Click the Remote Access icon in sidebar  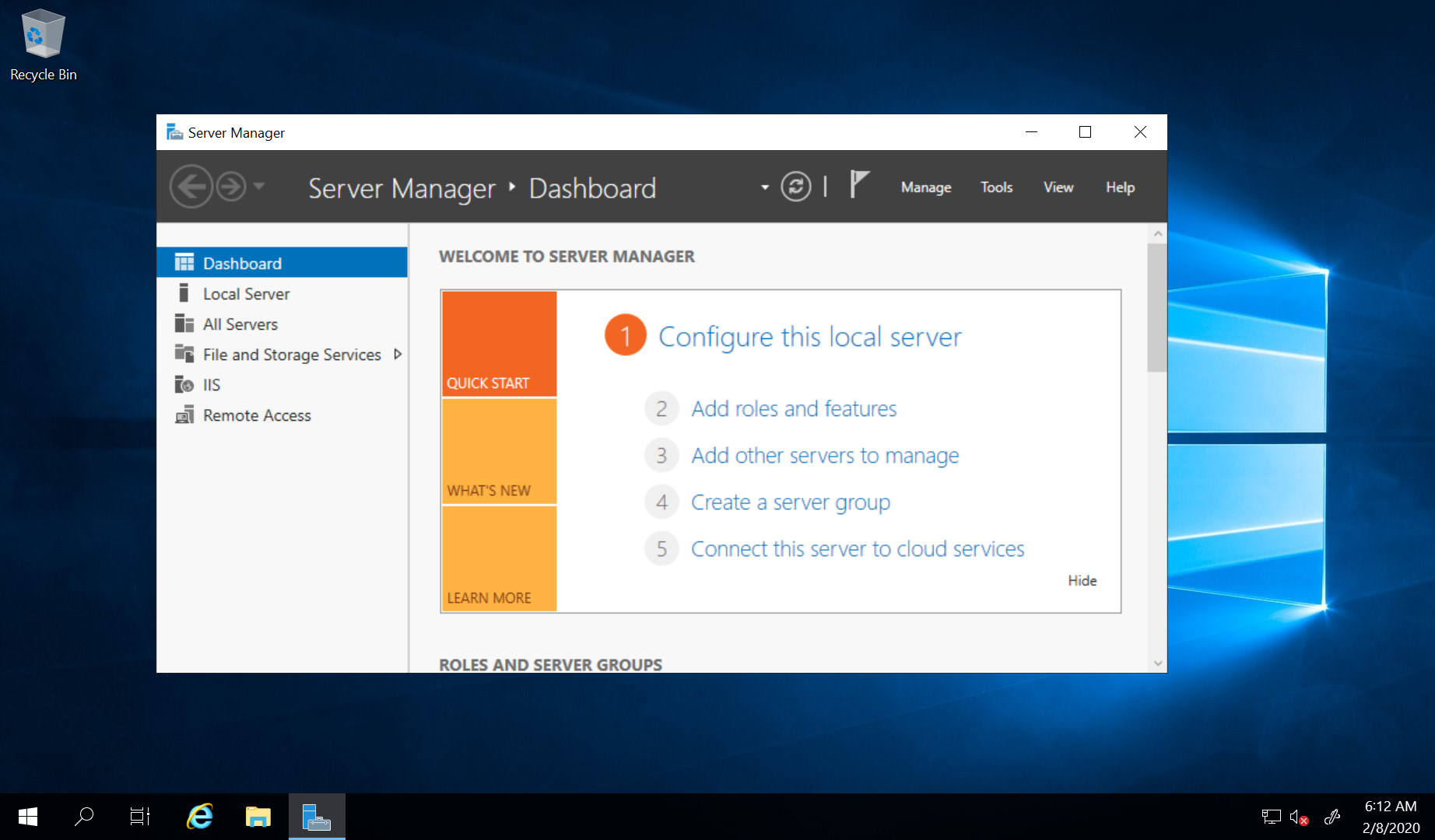(x=184, y=415)
